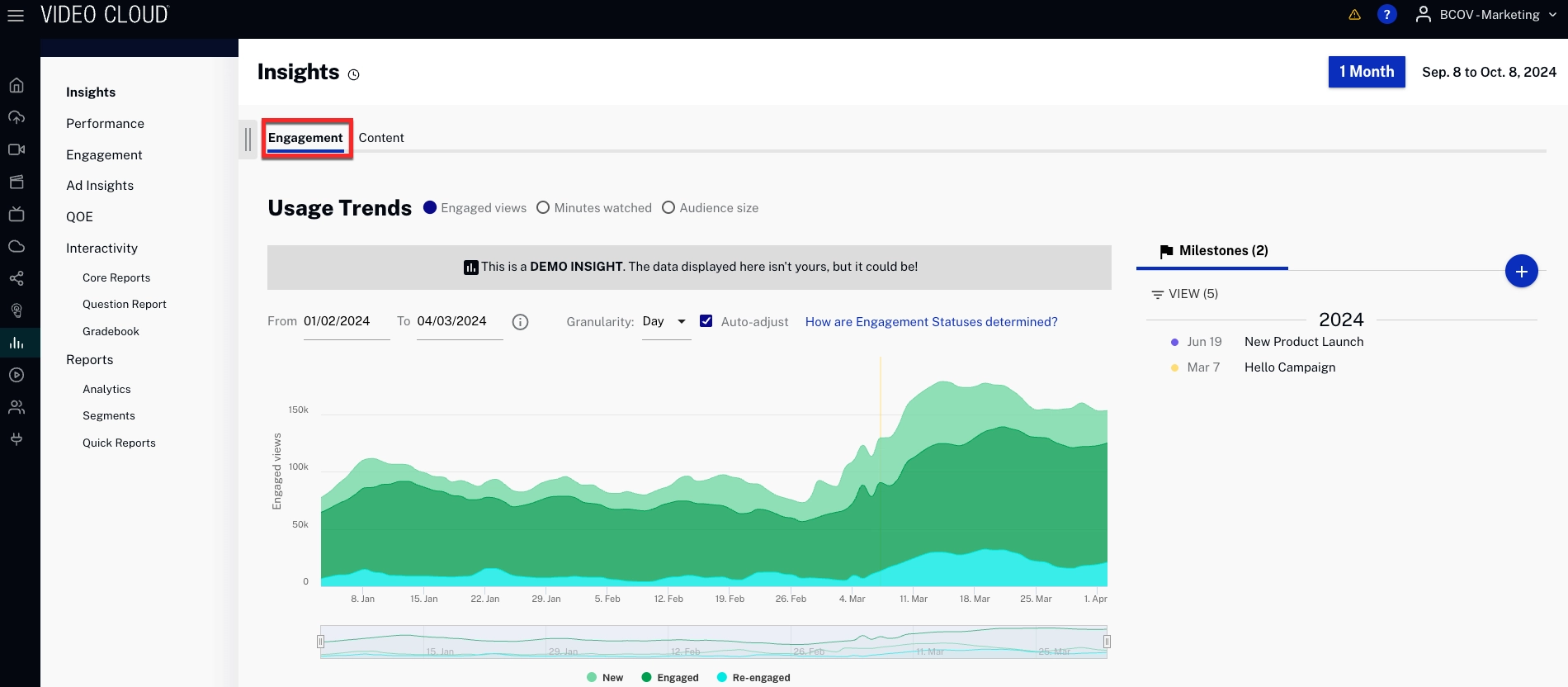Open the Audience people icon in sidebar
1568x687 pixels.
click(17, 407)
